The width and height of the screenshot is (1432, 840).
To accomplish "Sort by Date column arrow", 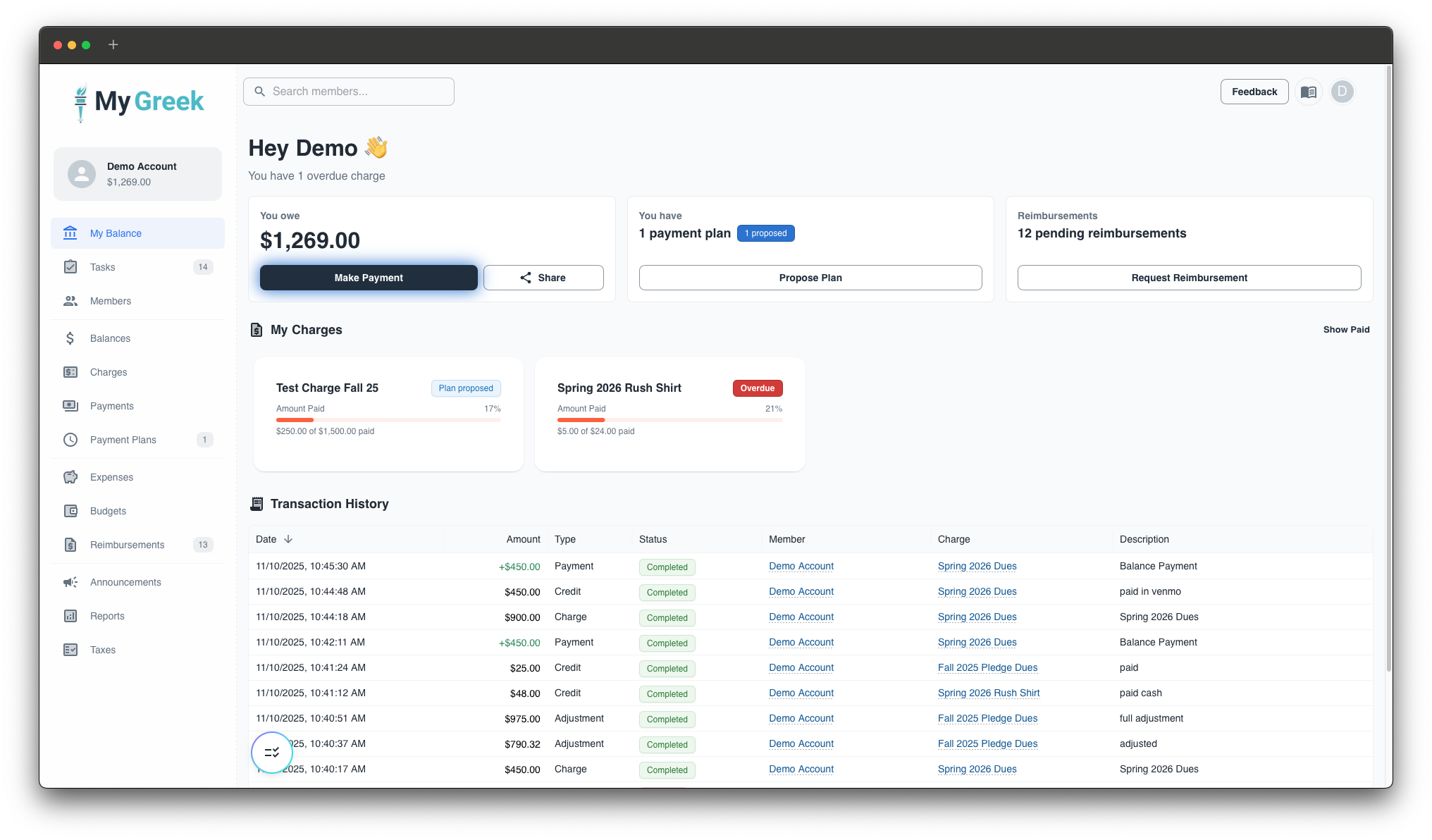I will pos(288,539).
